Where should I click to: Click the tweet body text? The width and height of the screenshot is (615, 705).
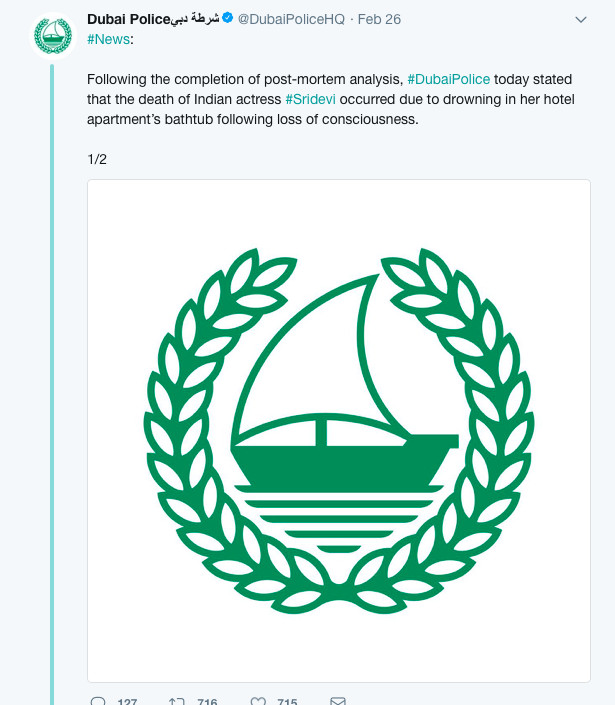click(330, 99)
